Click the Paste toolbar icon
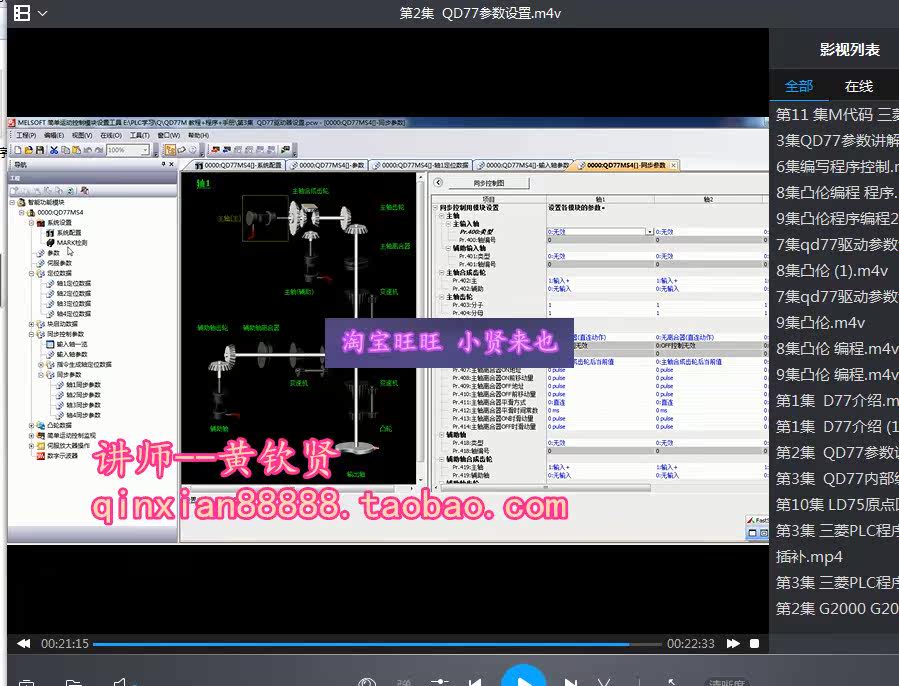Screen dimensions: 899x686 click(76, 150)
